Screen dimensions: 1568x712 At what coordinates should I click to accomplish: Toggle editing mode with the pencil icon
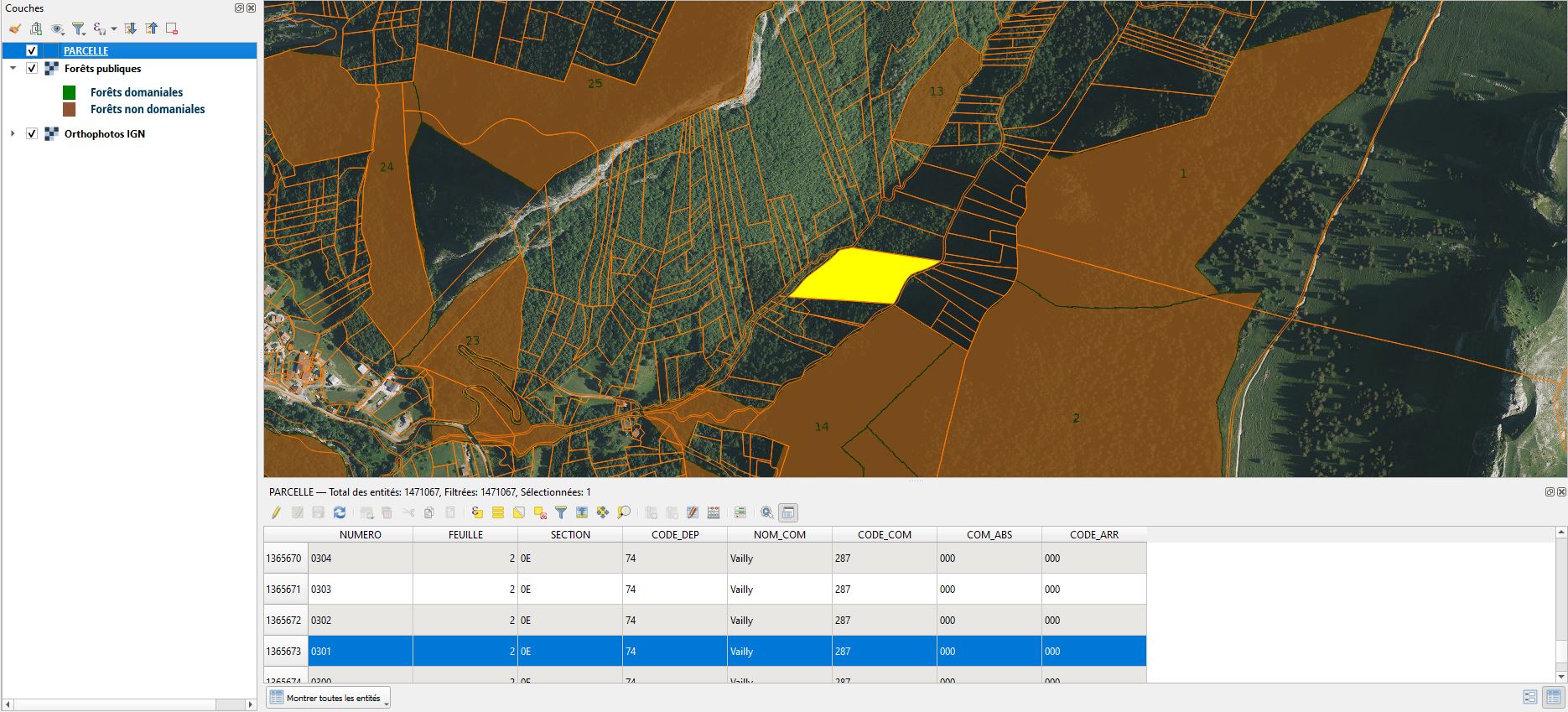[x=276, y=512]
